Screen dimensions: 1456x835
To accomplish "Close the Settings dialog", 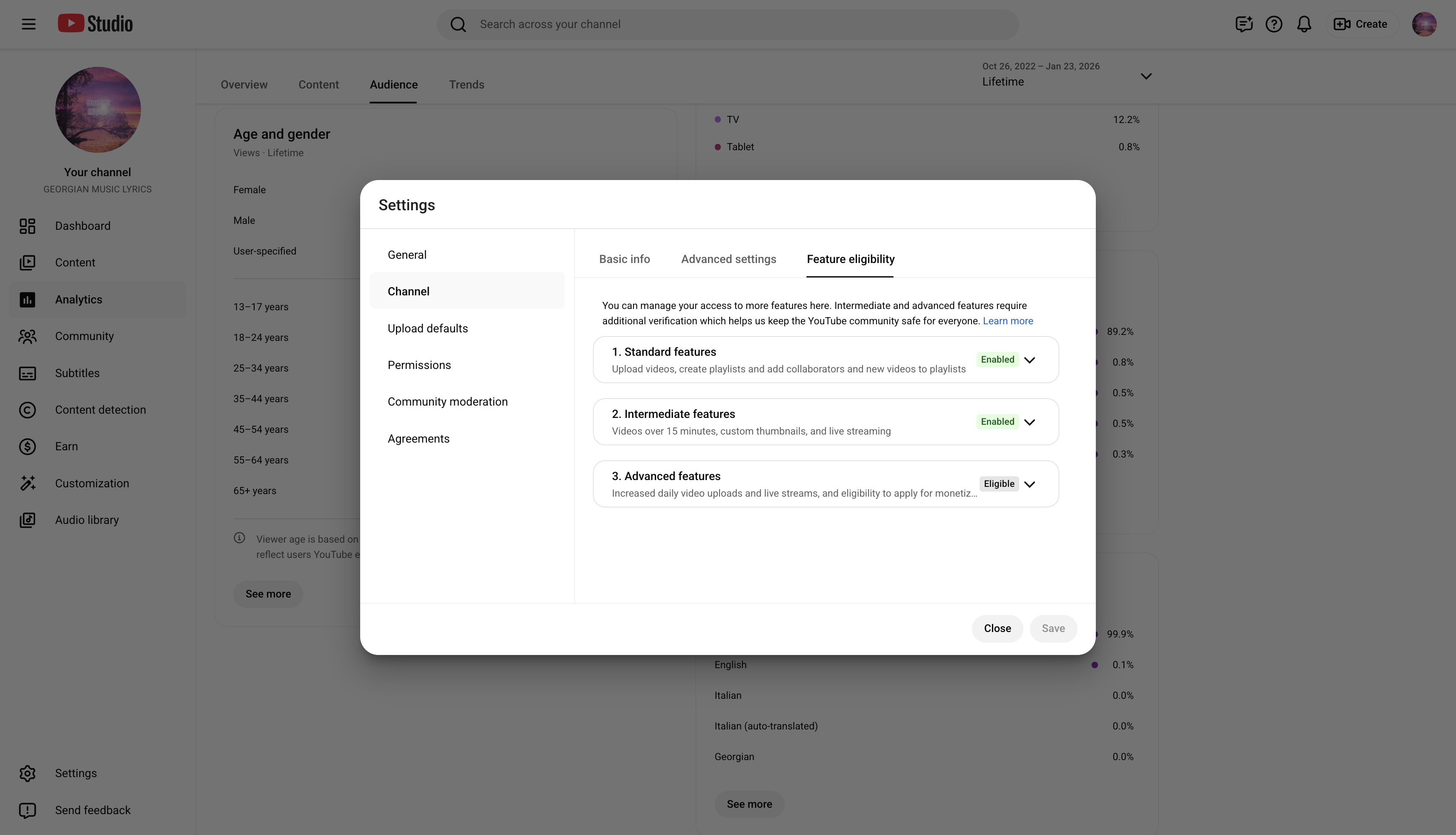I will [x=997, y=629].
